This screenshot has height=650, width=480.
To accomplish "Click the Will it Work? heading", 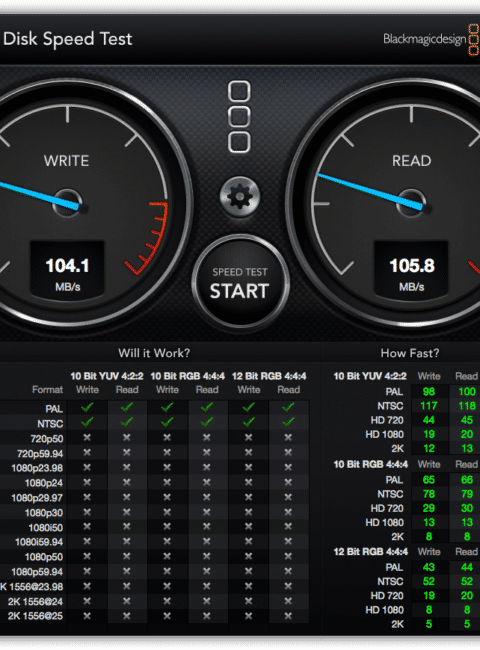I will click(x=154, y=353).
